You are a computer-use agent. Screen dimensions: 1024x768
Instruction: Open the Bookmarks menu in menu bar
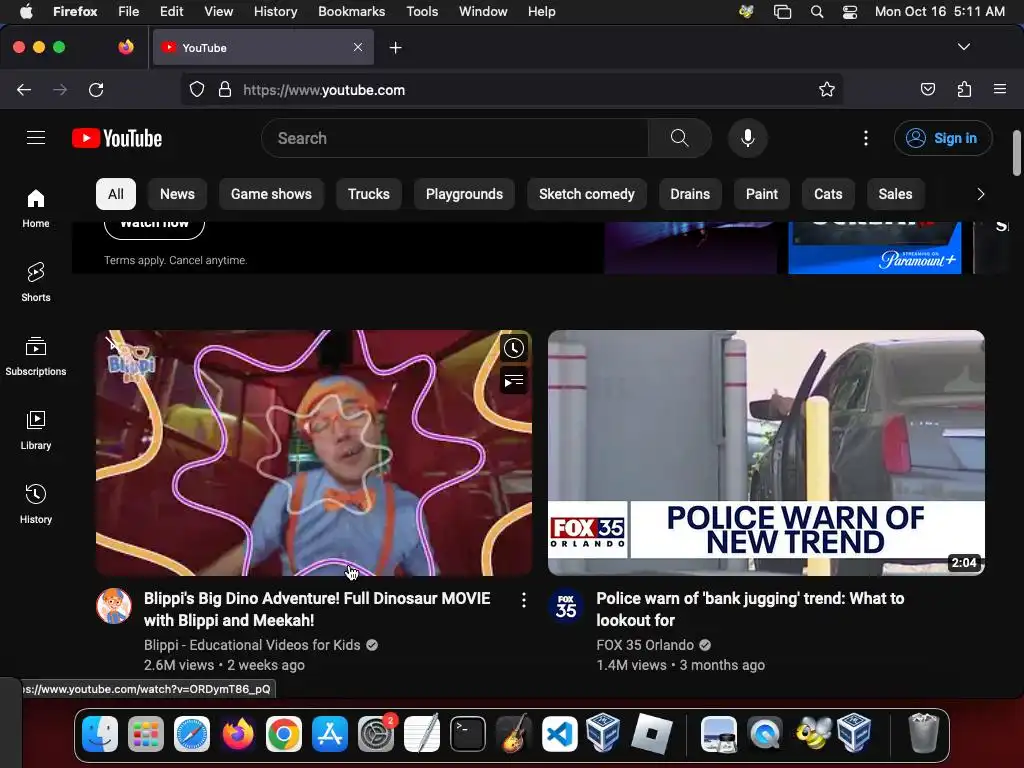point(351,11)
